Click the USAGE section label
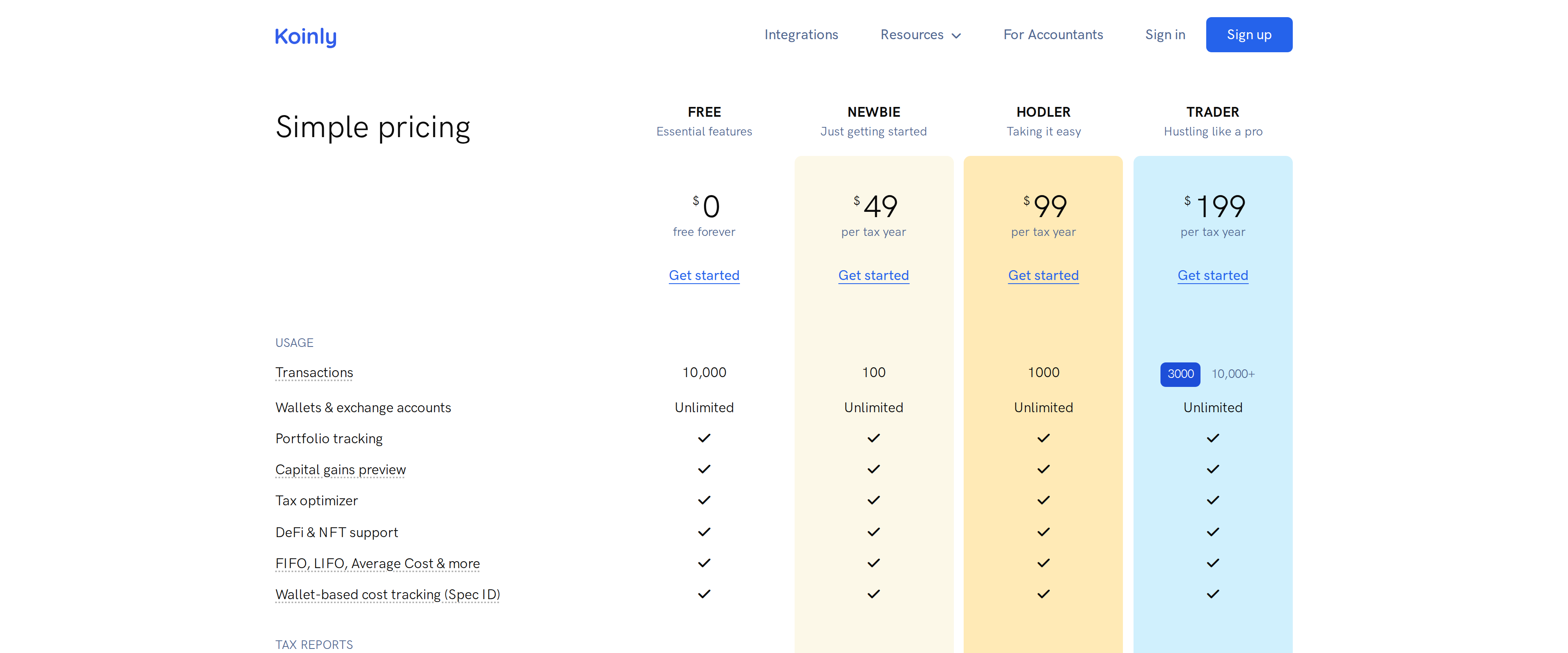 pyautogui.click(x=294, y=343)
